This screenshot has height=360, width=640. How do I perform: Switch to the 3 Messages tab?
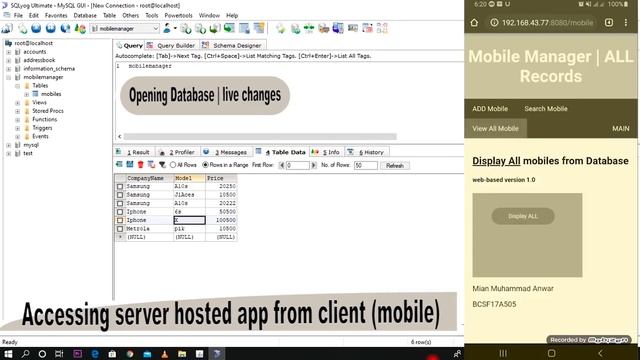click(x=226, y=152)
